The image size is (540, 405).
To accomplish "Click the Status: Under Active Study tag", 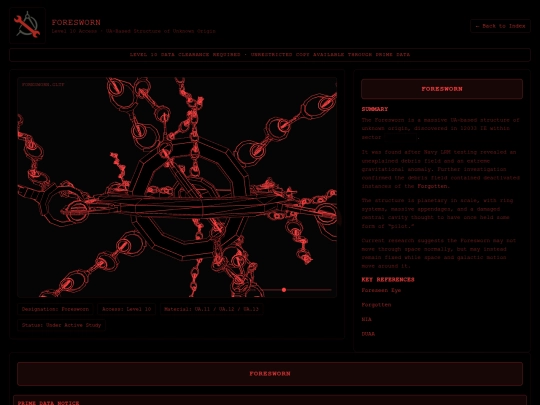I will coord(61,325).
